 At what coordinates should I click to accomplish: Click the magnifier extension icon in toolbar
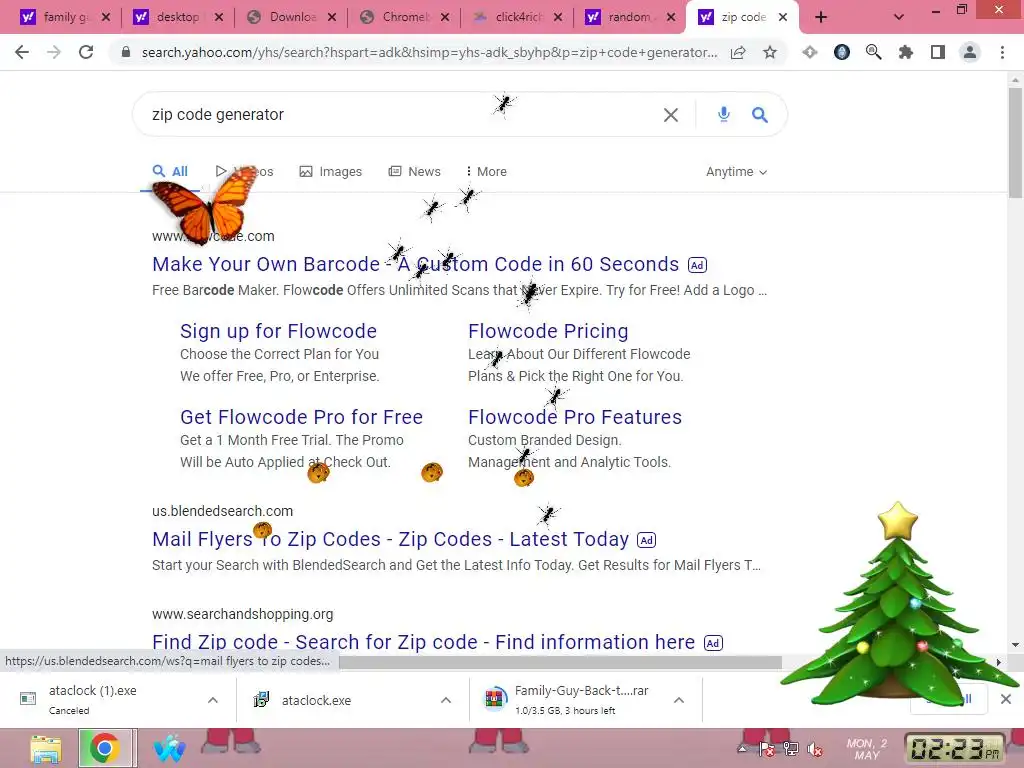coord(874,52)
